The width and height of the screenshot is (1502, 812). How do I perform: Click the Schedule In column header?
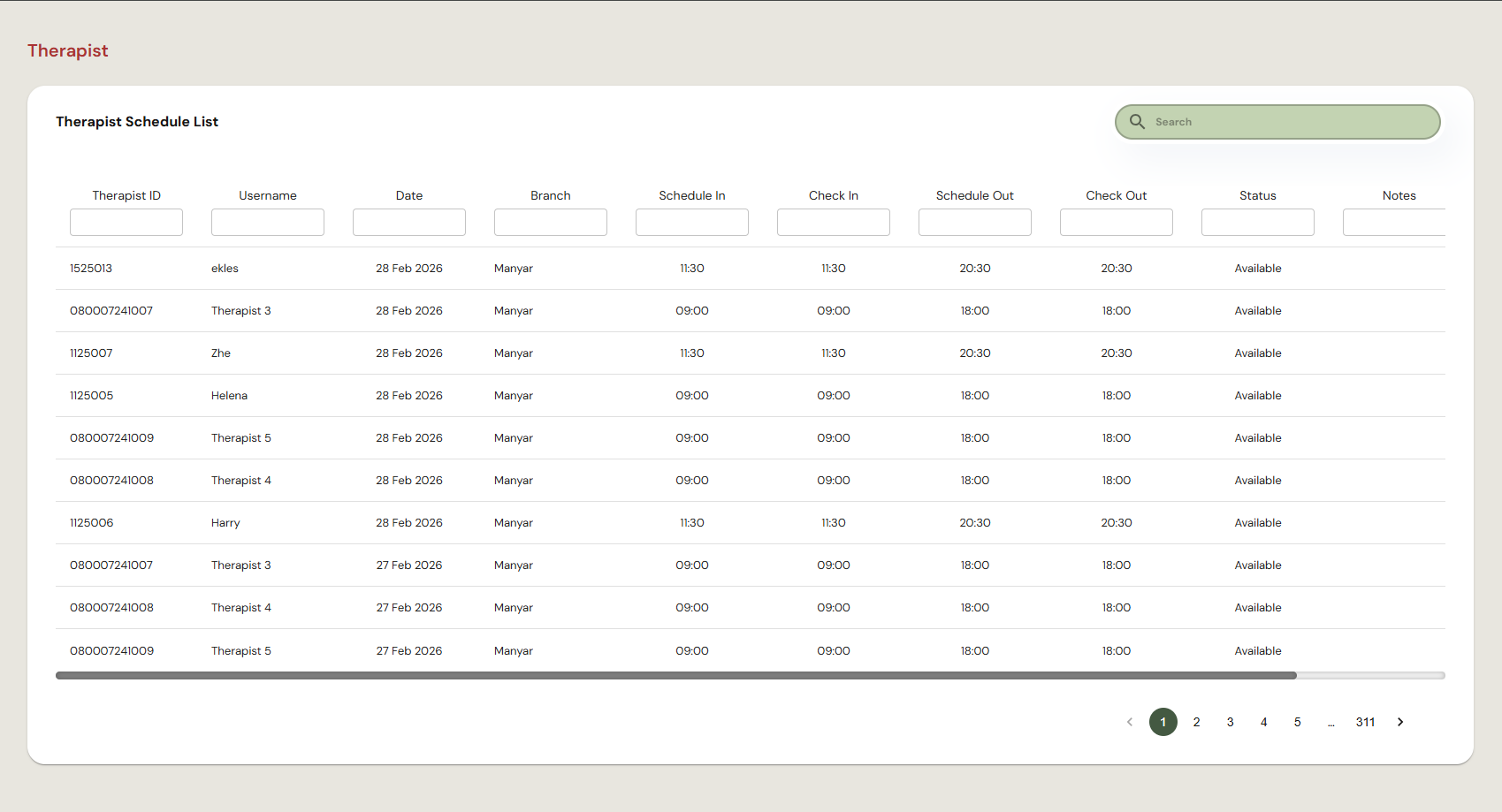[692, 195]
